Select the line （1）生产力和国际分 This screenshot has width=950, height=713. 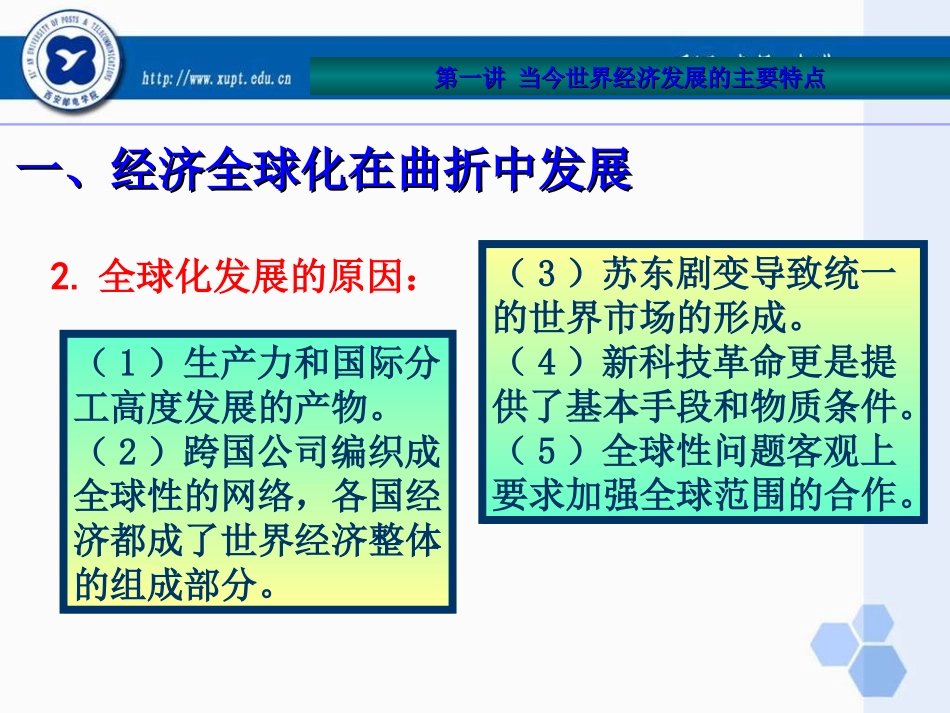point(261,363)
